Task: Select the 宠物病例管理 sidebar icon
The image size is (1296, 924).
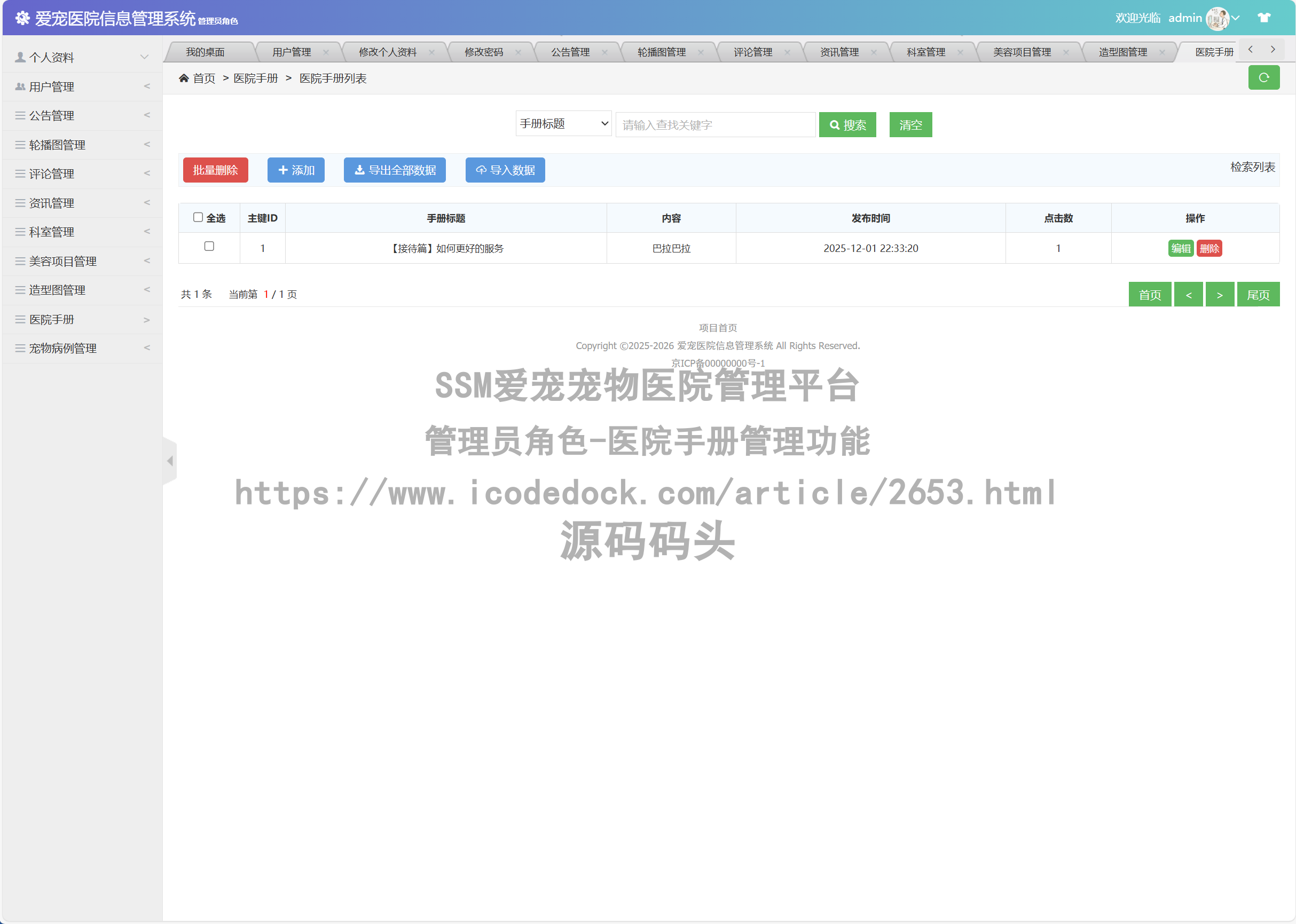Action: [19, 348]
